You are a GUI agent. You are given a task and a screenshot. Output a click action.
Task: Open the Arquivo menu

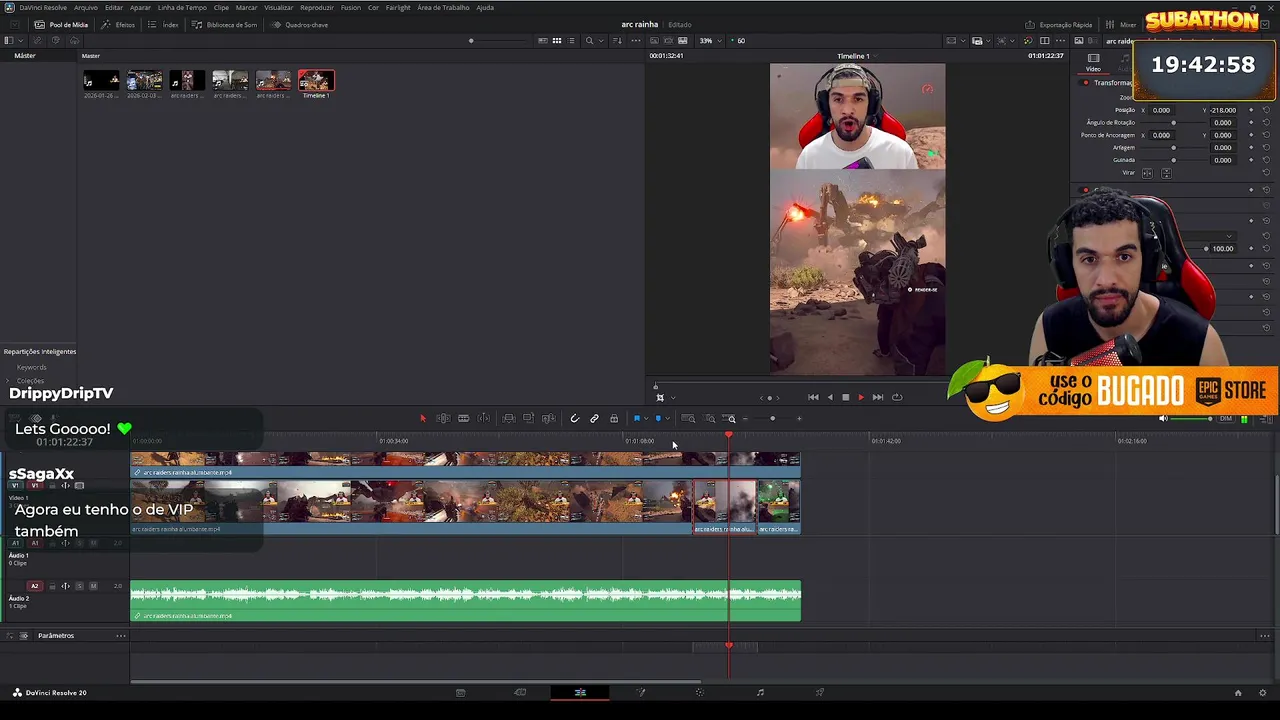click(86, 7)
